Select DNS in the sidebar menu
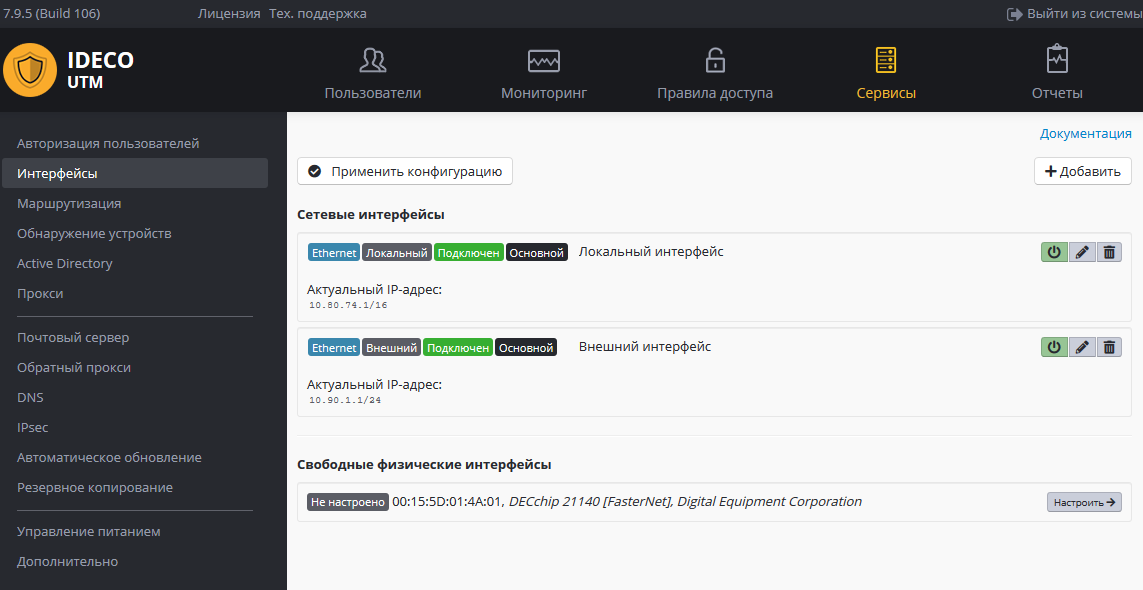 click(x=30, y=397)
